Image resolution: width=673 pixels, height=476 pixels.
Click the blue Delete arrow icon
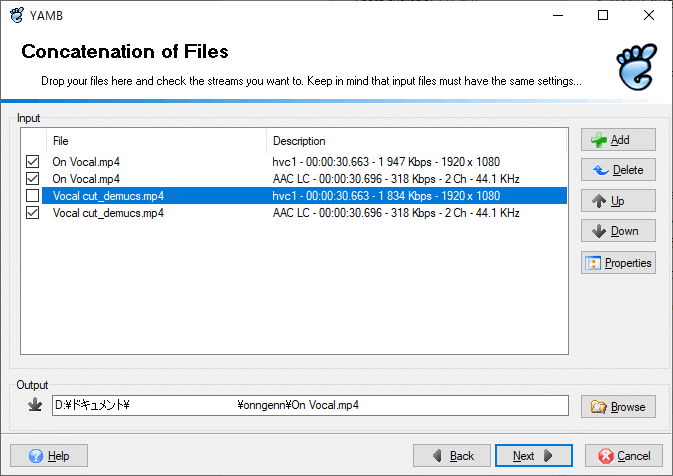601,170
